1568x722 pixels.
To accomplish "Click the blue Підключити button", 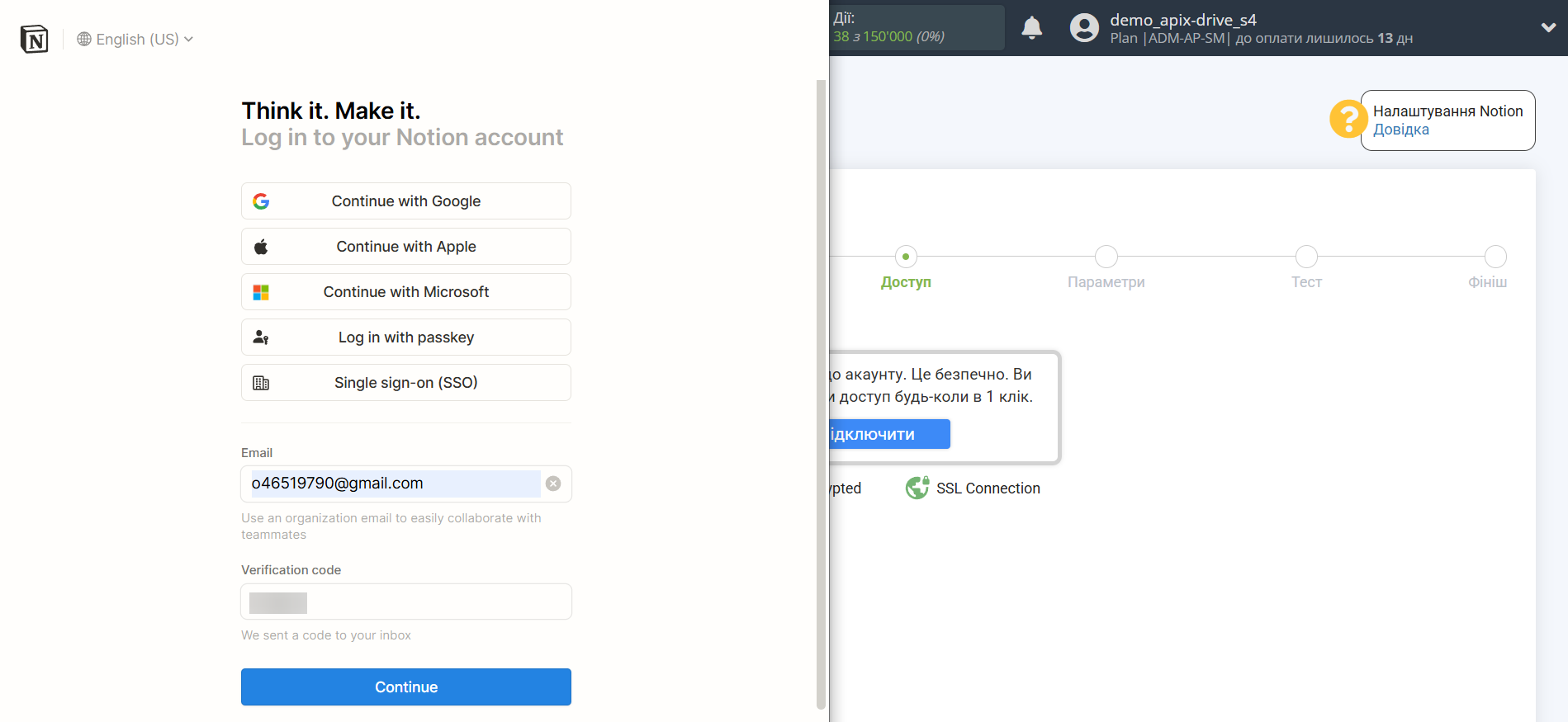I will pos(889,434).
